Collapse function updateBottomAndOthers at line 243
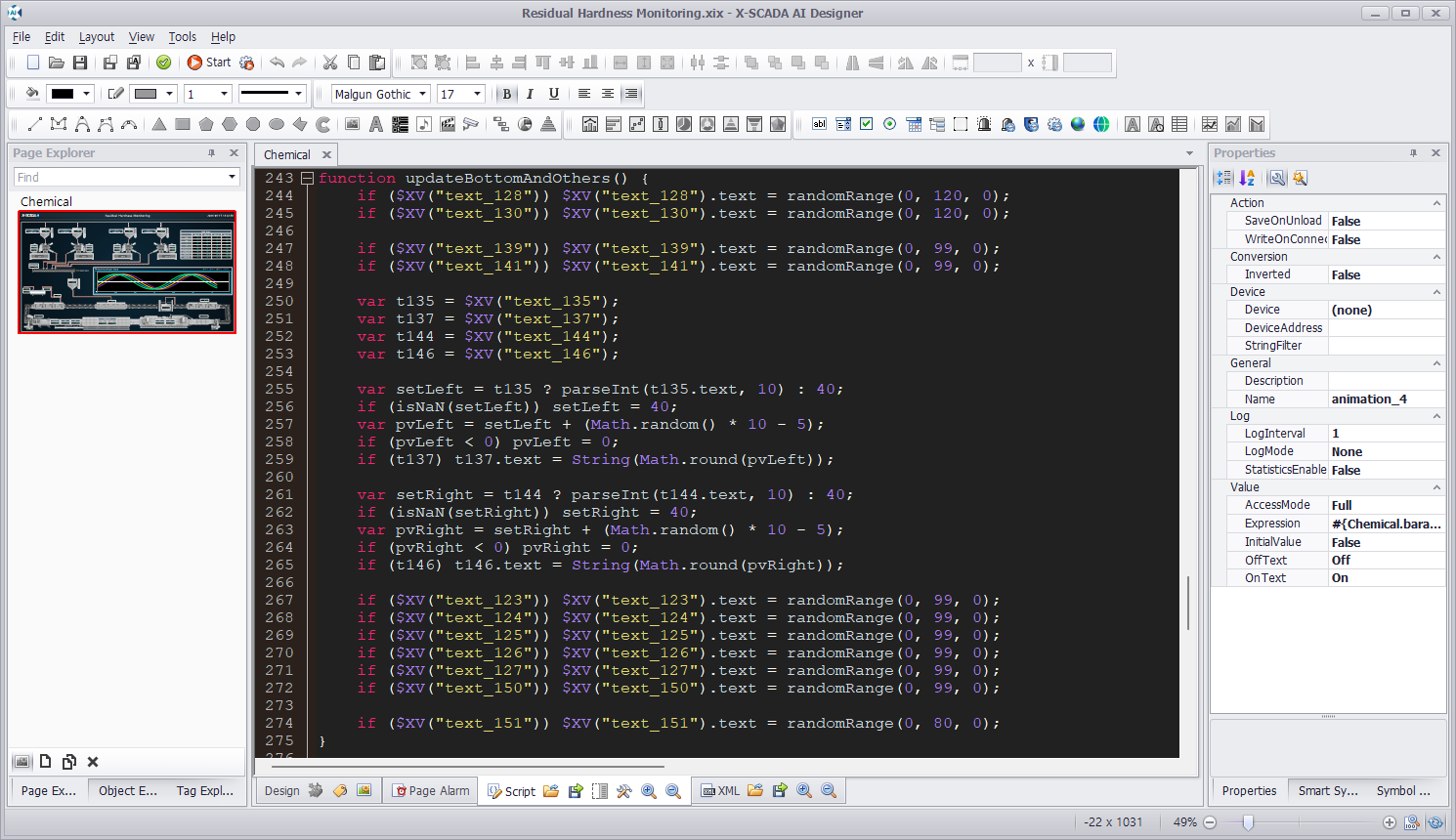Screen dimensions: 1456x840 307,179
